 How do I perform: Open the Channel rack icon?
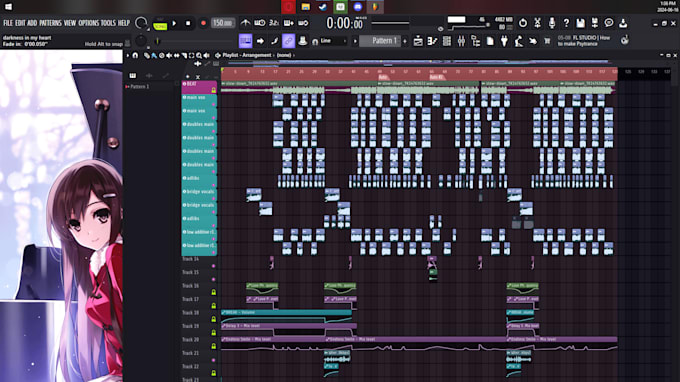click(447, 41)
